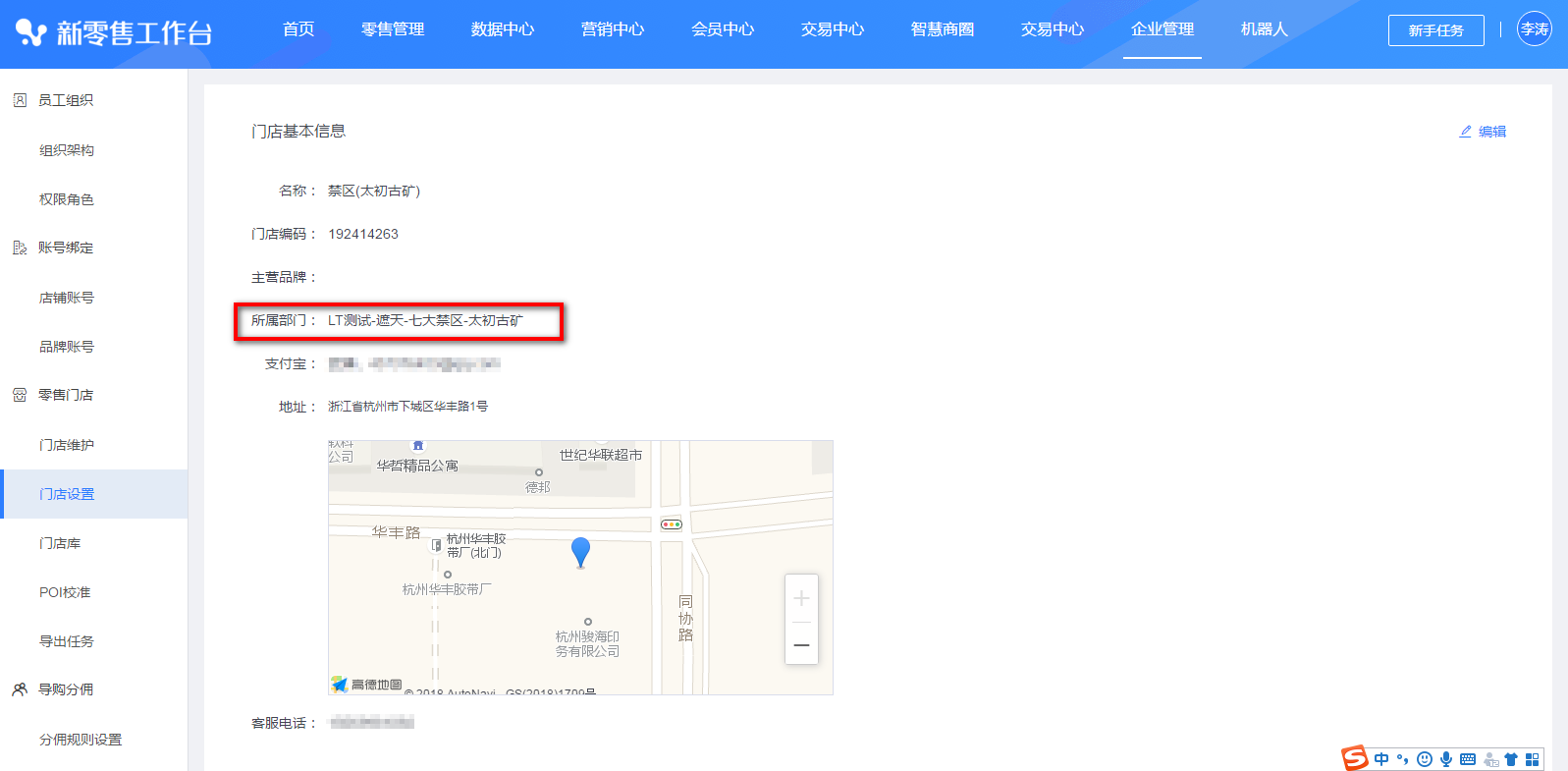Switch to the 数据中心 top menu
Image resolution: width=1568 pixels, height=771 pixels.
coord(503,29)
